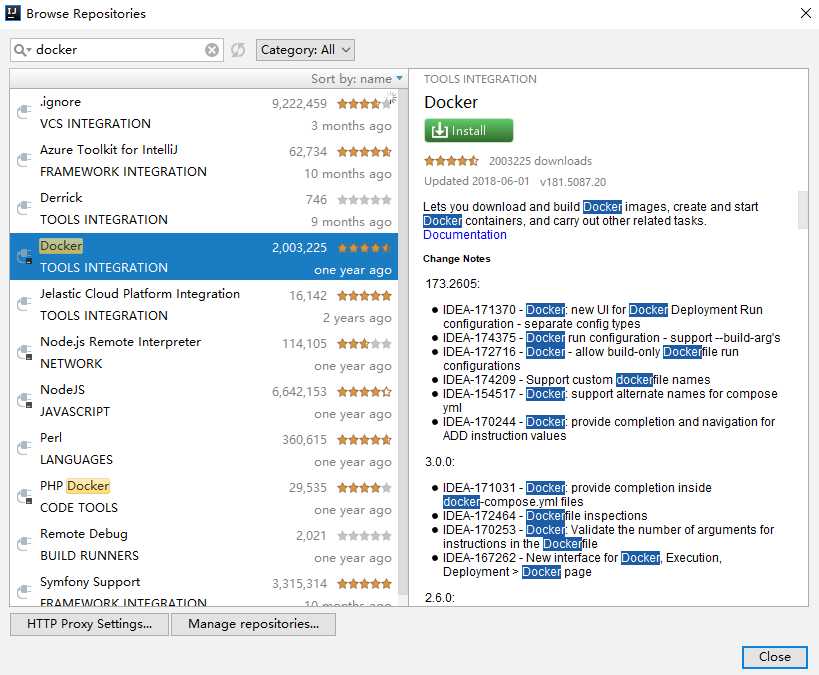Select Azure Toolkit for IntelliJ plugin
The height and width of the screenshot is (675, 819).
coord(109,150)
